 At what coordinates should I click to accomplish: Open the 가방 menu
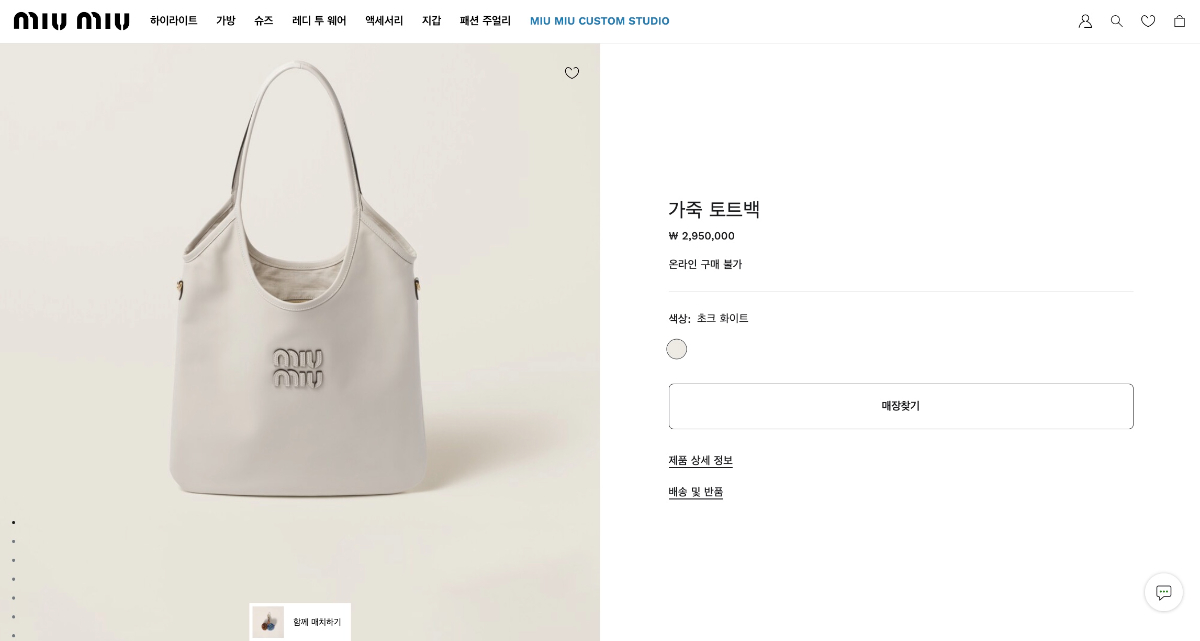click(x=226, y=21)
